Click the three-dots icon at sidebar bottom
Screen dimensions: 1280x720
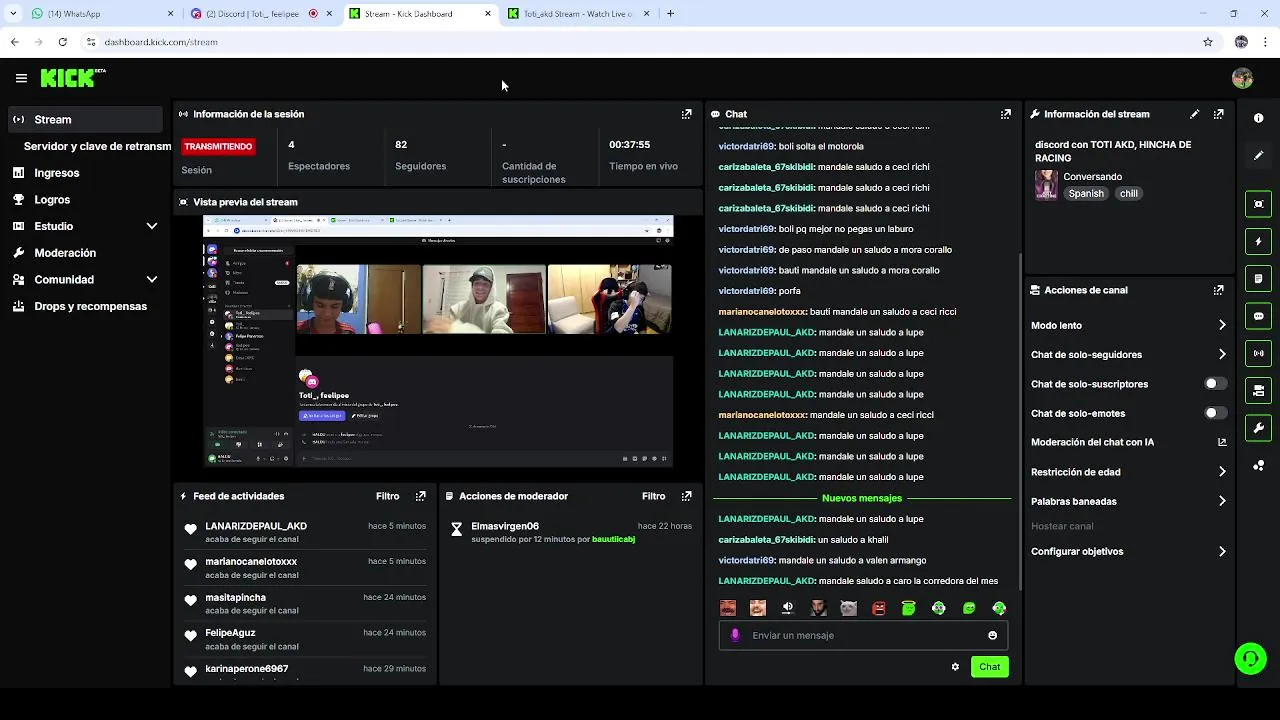point(1258,466)
